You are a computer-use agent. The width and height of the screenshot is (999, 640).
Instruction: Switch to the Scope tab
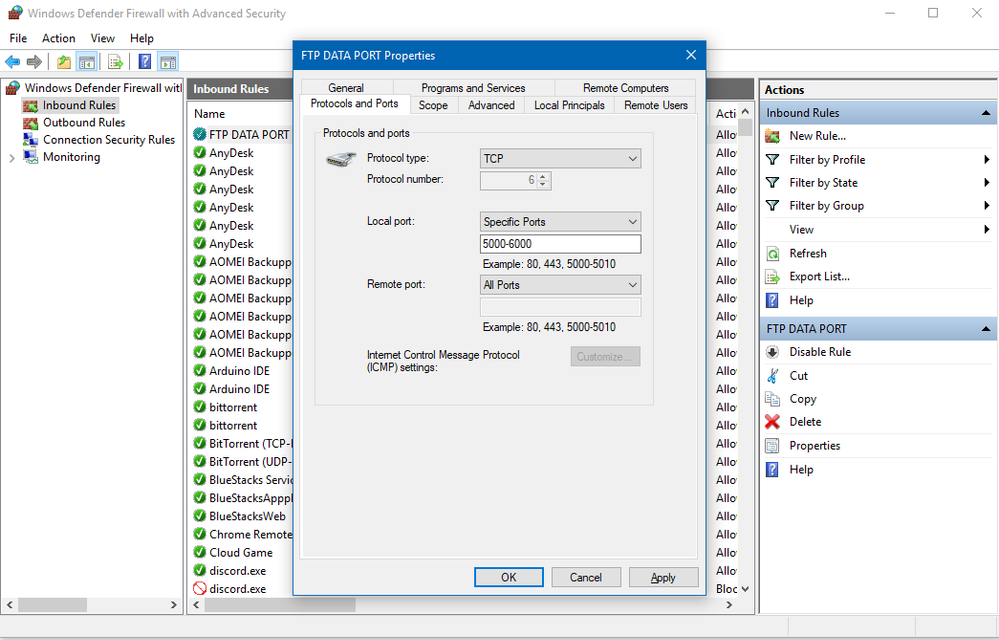433,105
